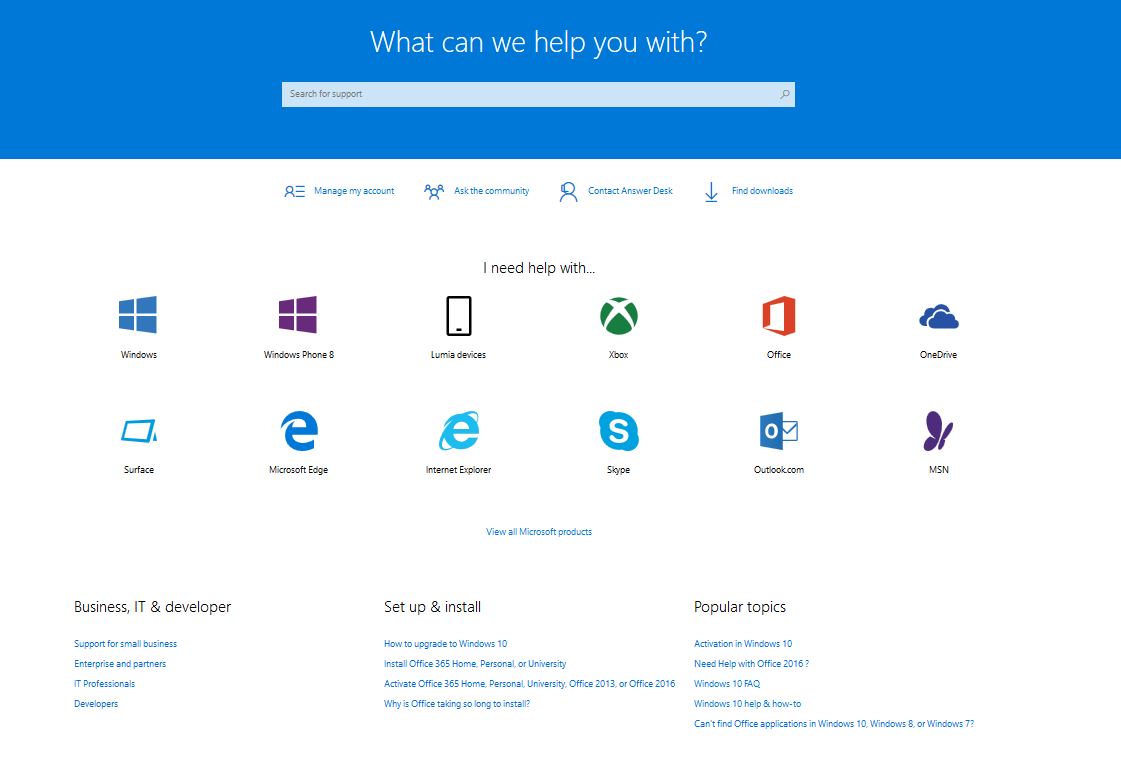1121x762 pixels.
Task: Choose the Office product icon
Action: [779, 315]
